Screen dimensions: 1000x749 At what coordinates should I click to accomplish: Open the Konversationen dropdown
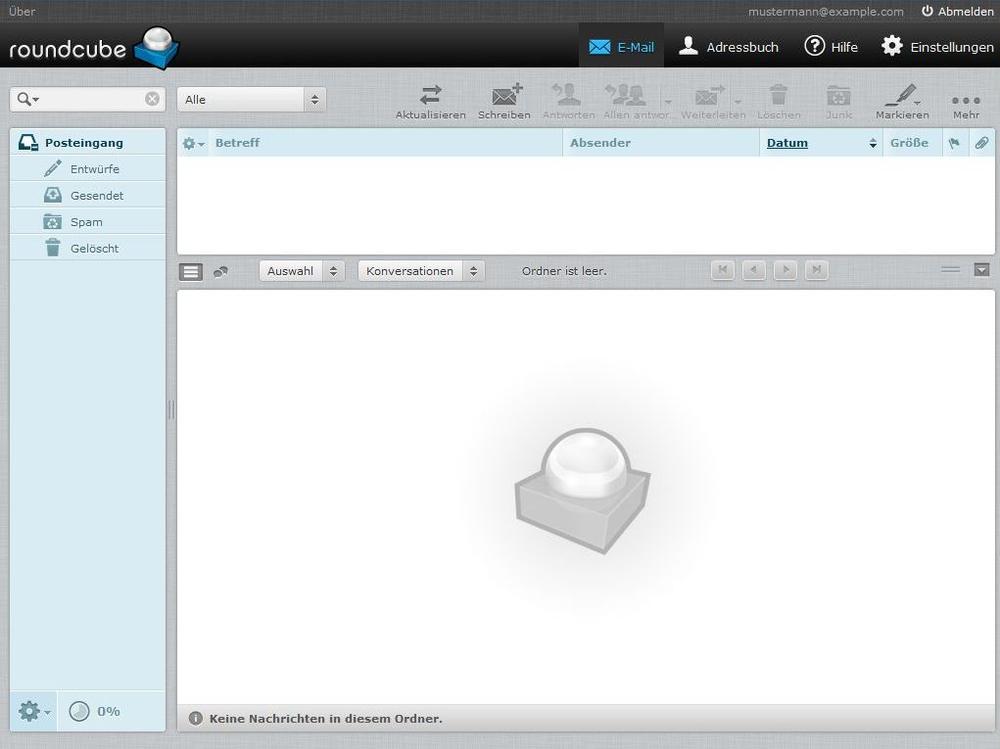(420, 270)
